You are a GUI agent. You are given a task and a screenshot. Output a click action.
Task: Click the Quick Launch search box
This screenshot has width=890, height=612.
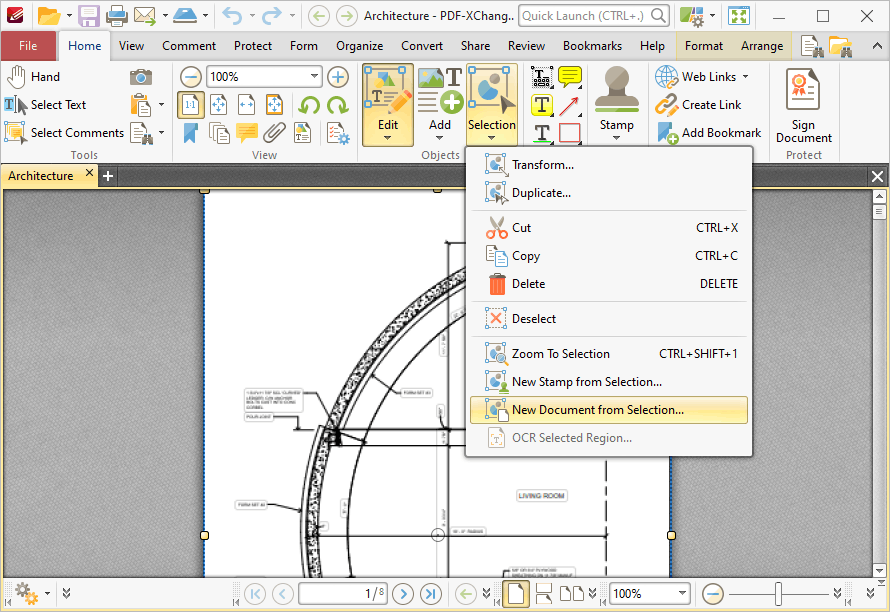click(x=593, y=16)
